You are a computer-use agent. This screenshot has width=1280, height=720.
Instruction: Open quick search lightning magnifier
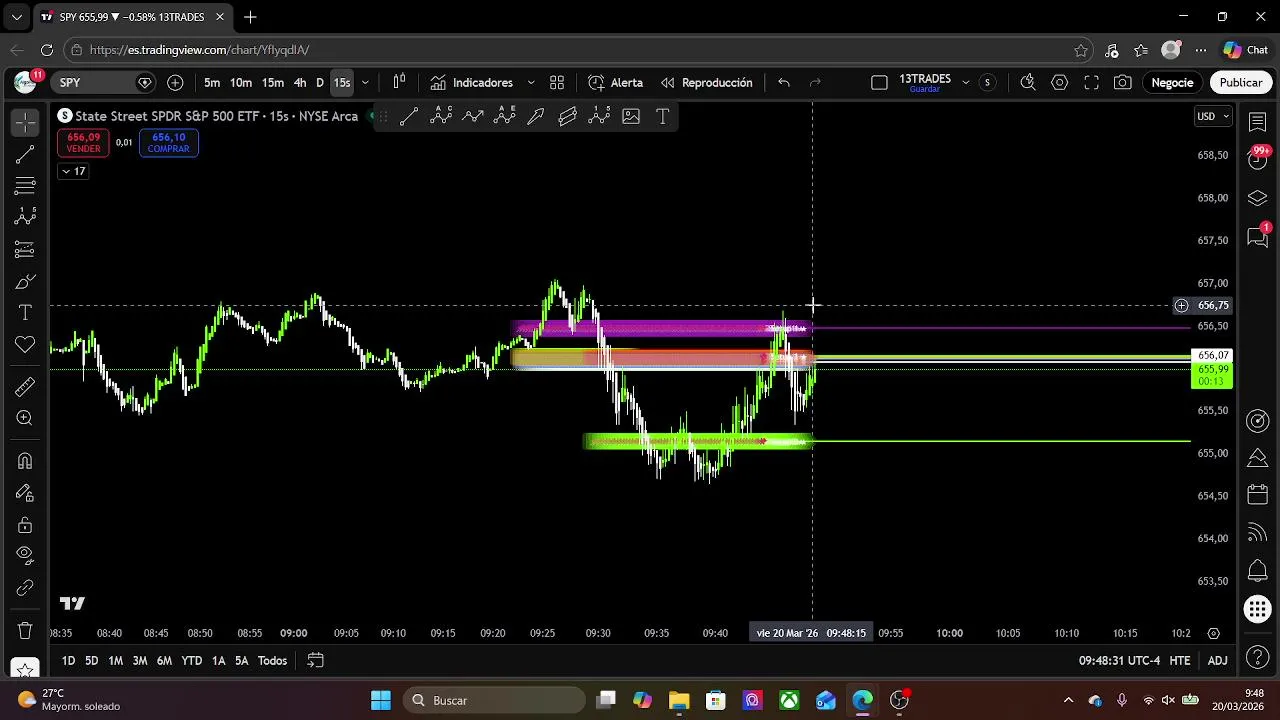[x=1028, y=83]
